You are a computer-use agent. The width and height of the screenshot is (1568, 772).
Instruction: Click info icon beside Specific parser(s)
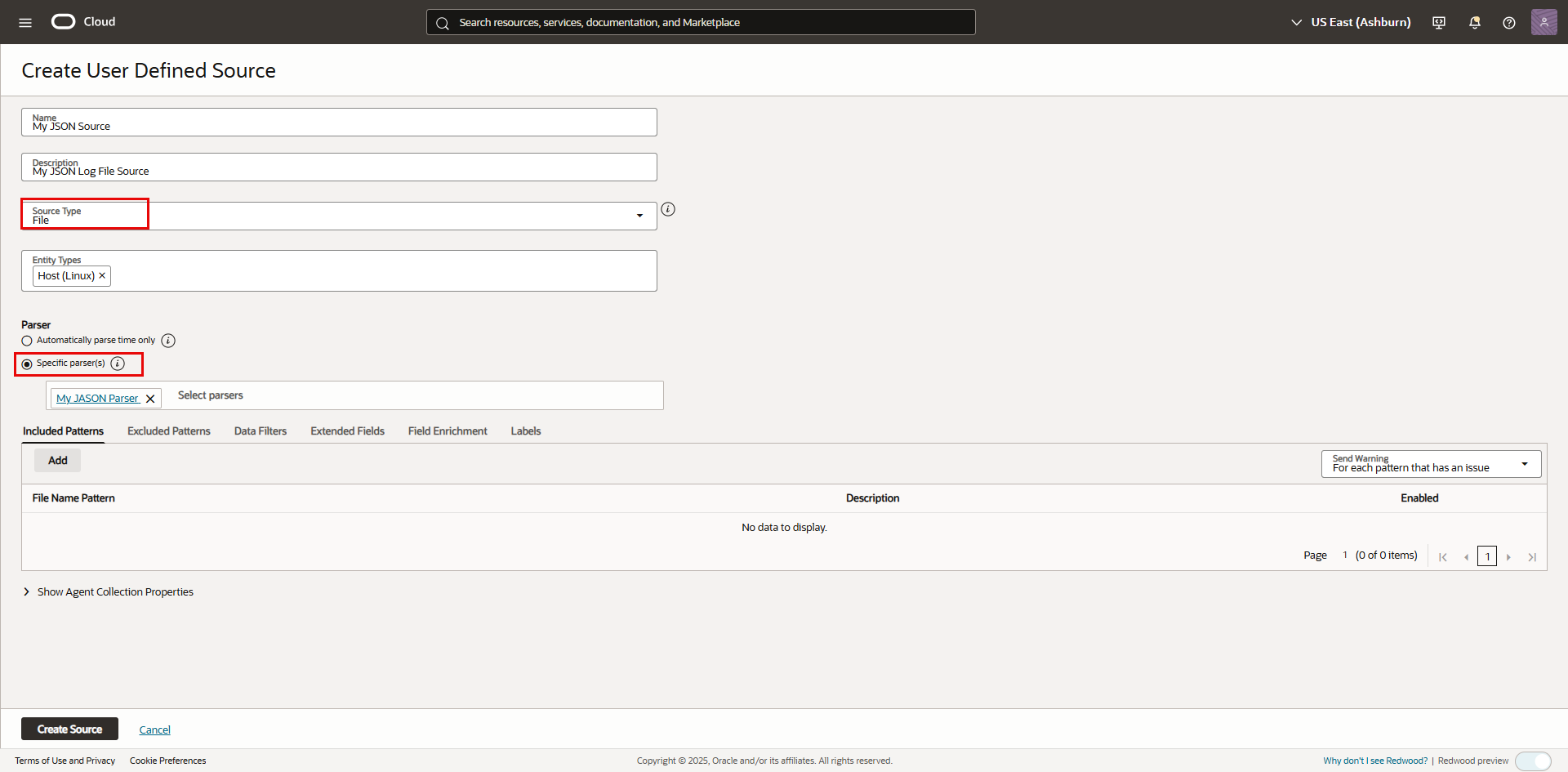118,364
